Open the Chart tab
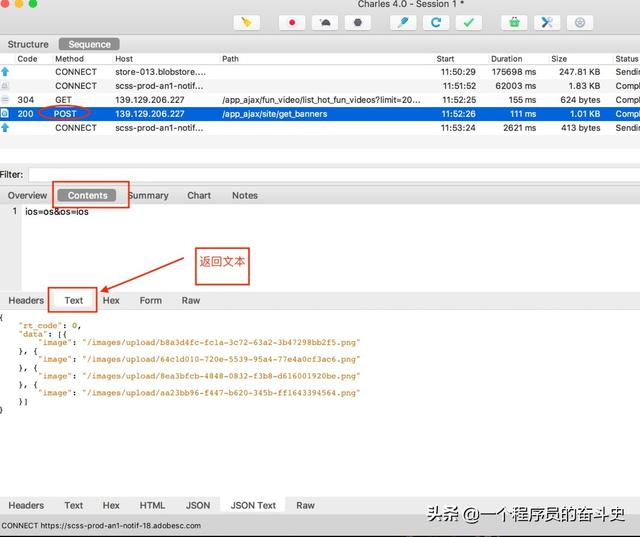 [x=199, y=195]
